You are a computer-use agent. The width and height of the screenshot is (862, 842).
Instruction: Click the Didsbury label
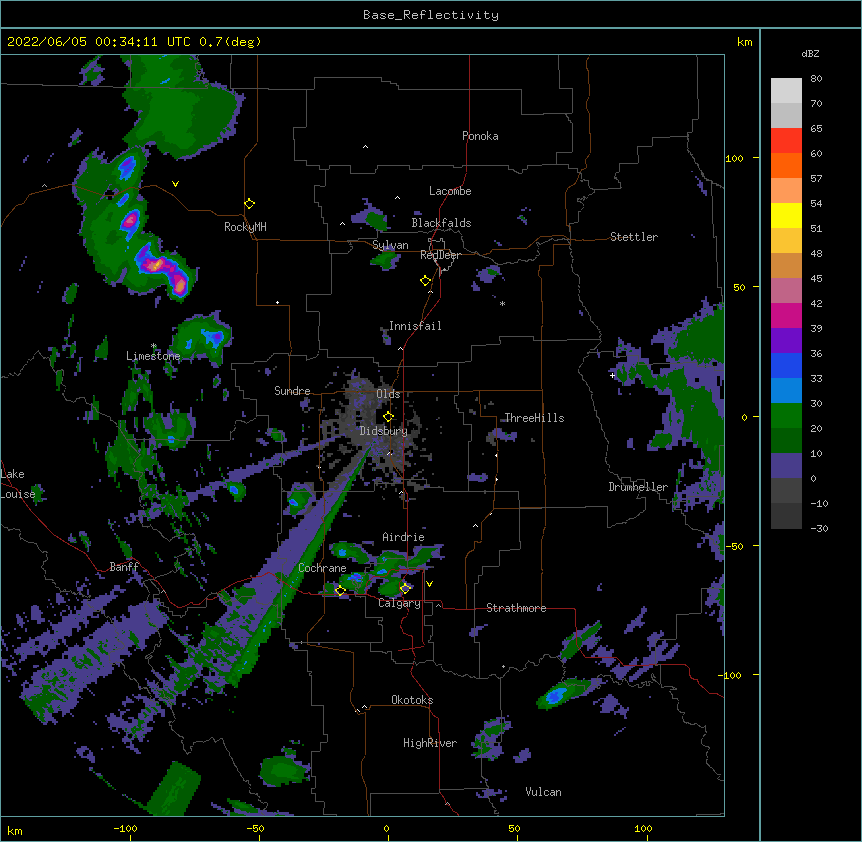click(384, 431)
